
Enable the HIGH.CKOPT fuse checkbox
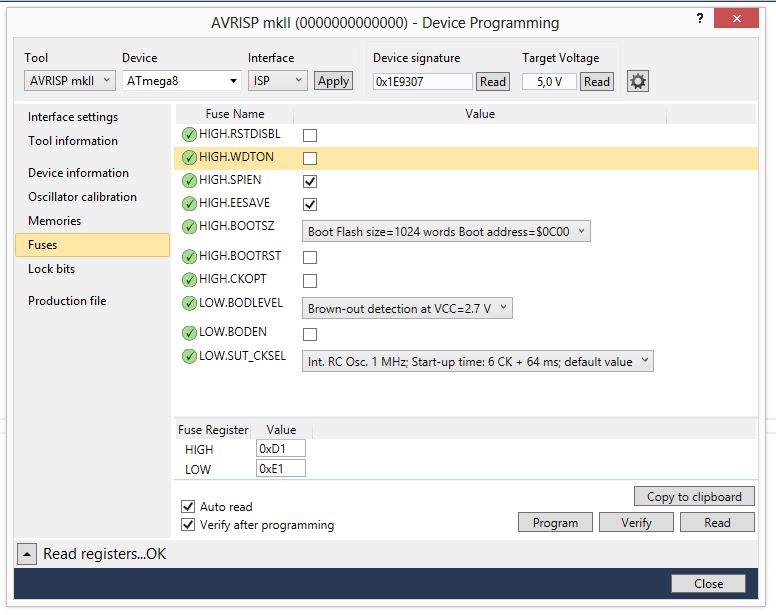coord(310,281)
